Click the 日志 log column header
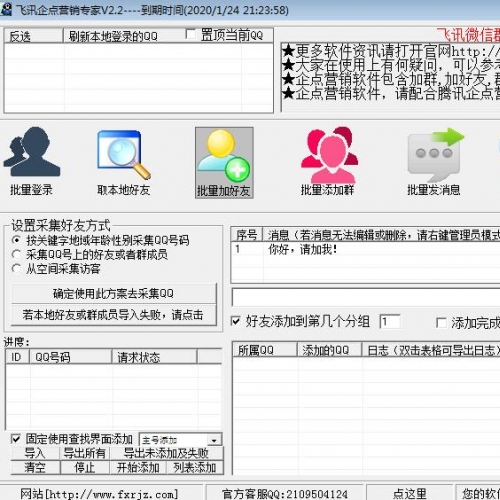The image size is (500, 500). click(431, 350)
